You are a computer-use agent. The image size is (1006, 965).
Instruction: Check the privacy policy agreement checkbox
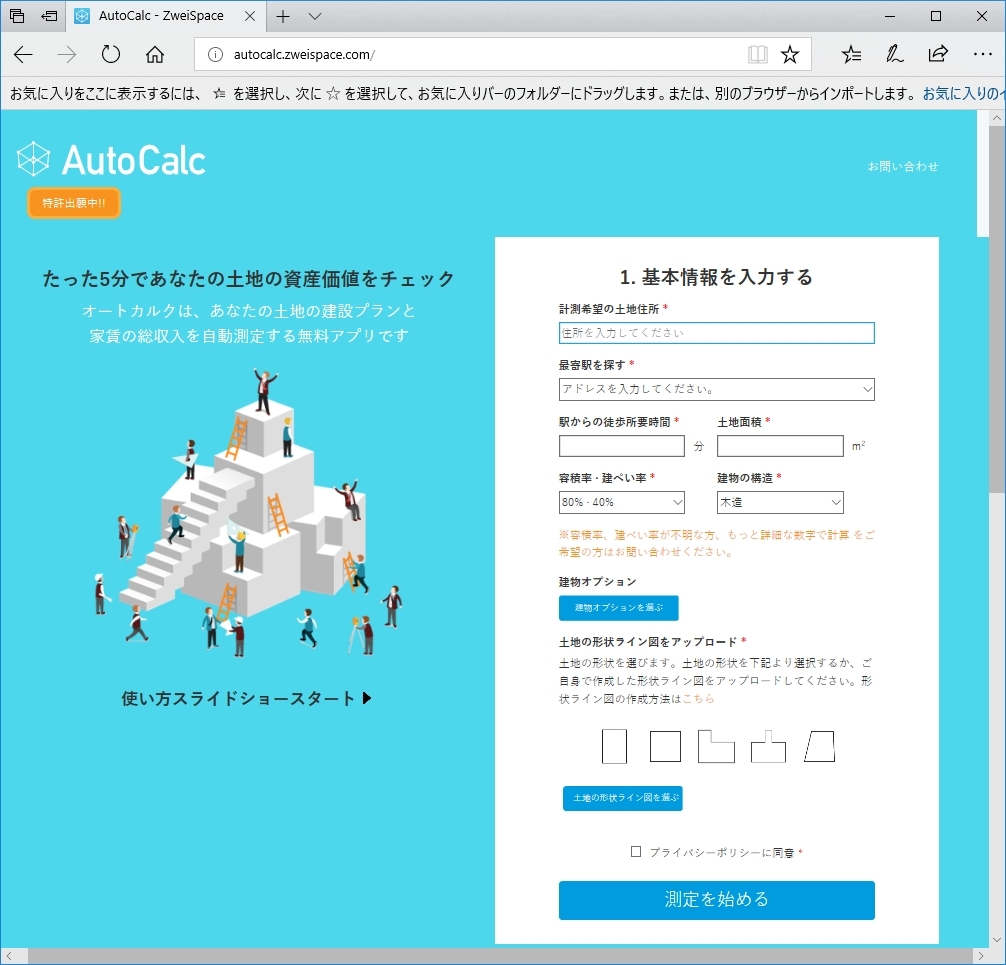tap(636, 852)
